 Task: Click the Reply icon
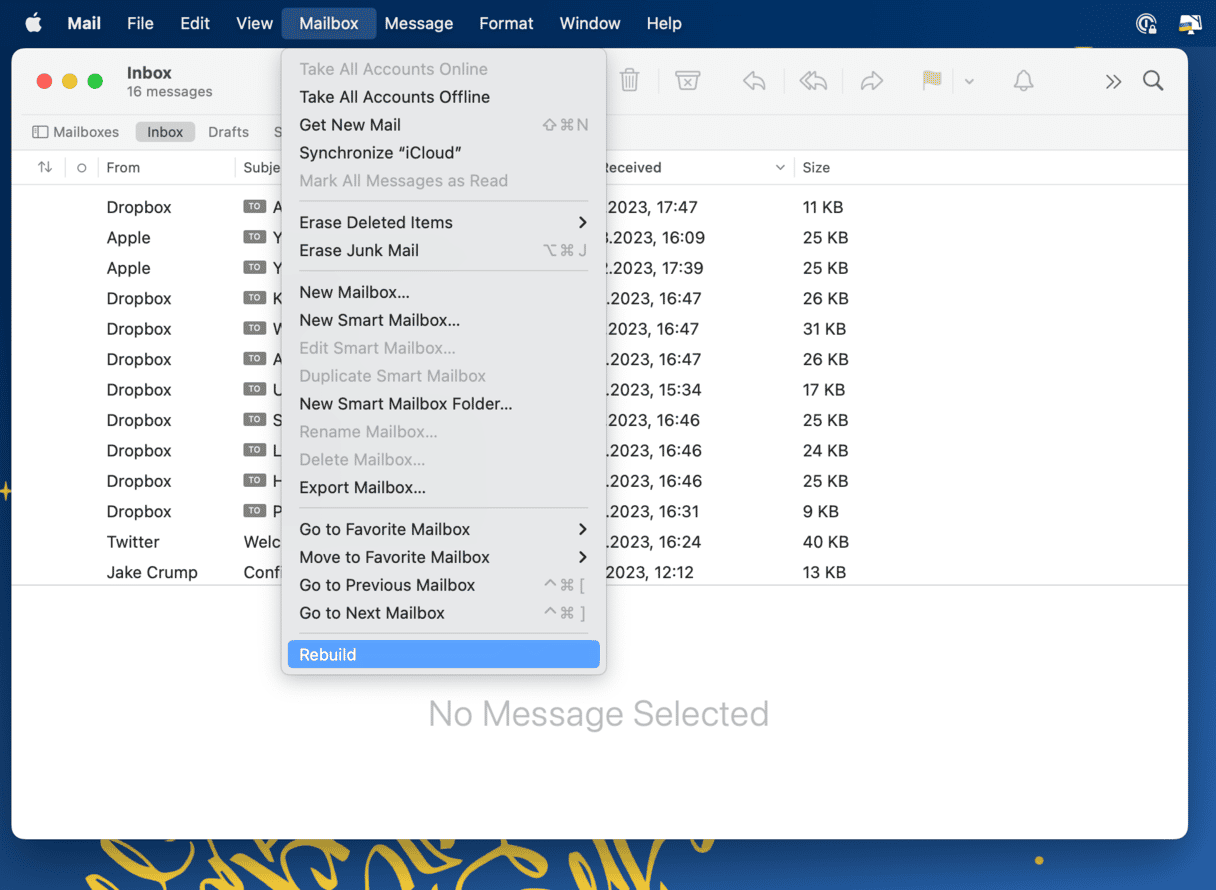tap(751, 80)
